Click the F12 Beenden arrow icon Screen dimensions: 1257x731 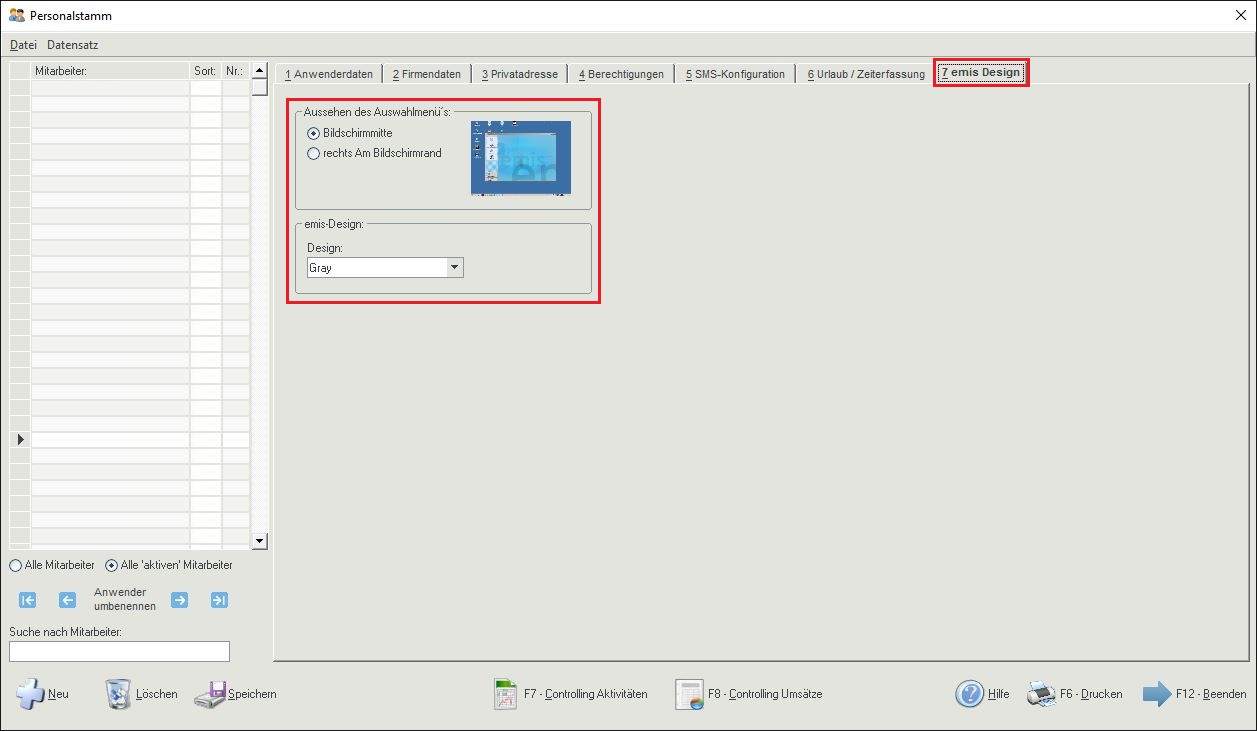coord(1157,694)
